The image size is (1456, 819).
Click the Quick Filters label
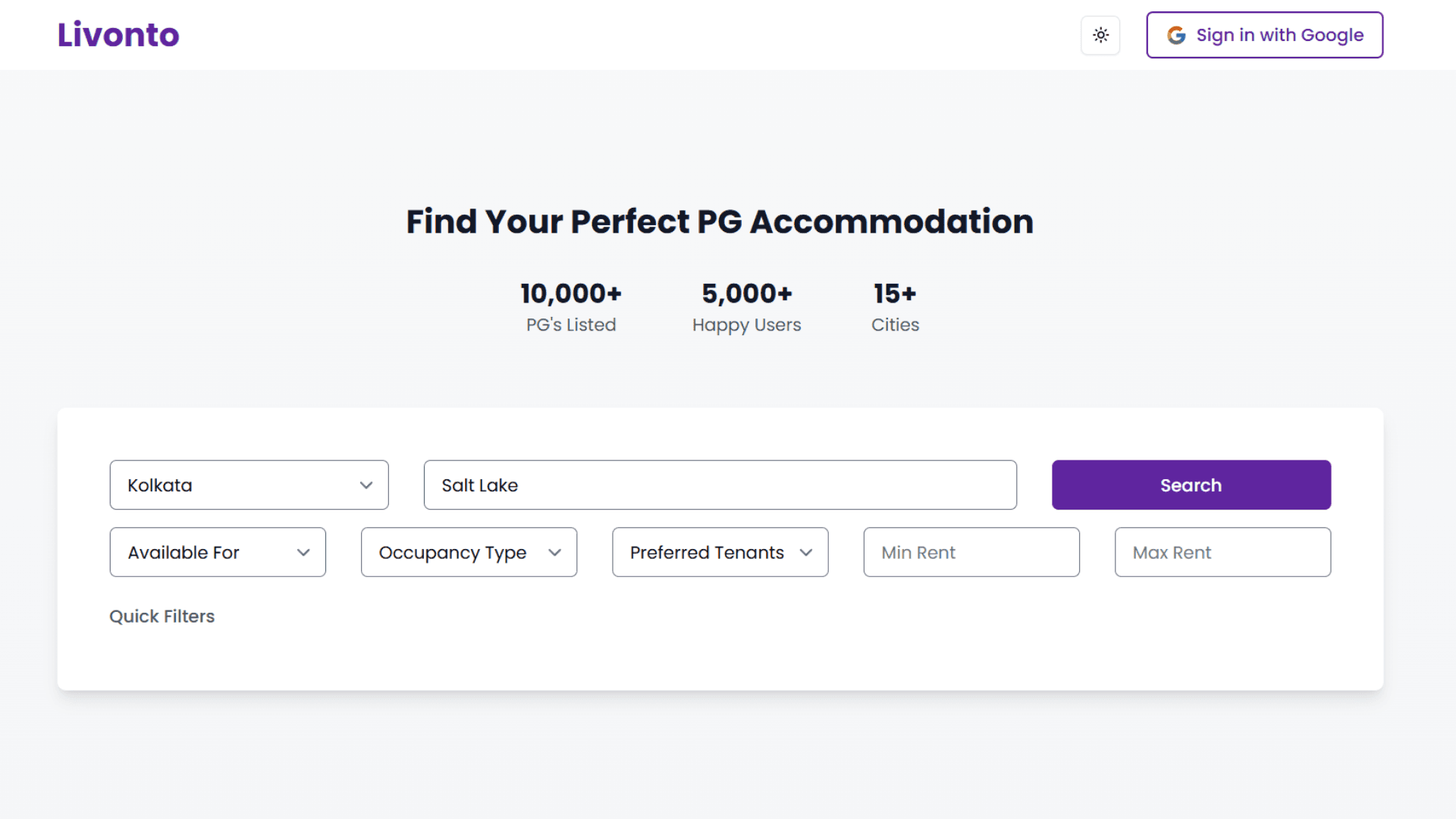point(162,617)
